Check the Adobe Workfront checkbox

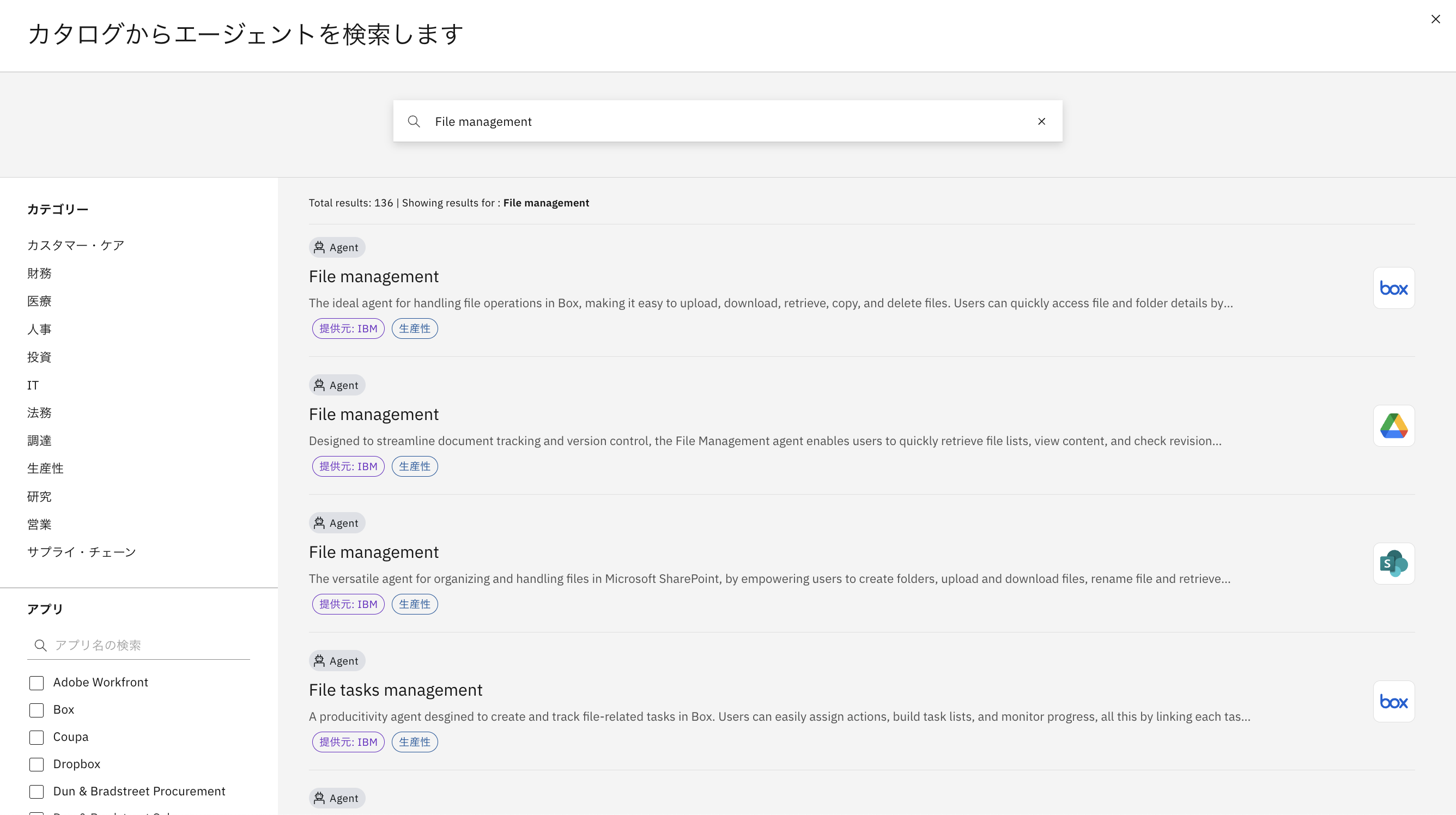(37, 683)
